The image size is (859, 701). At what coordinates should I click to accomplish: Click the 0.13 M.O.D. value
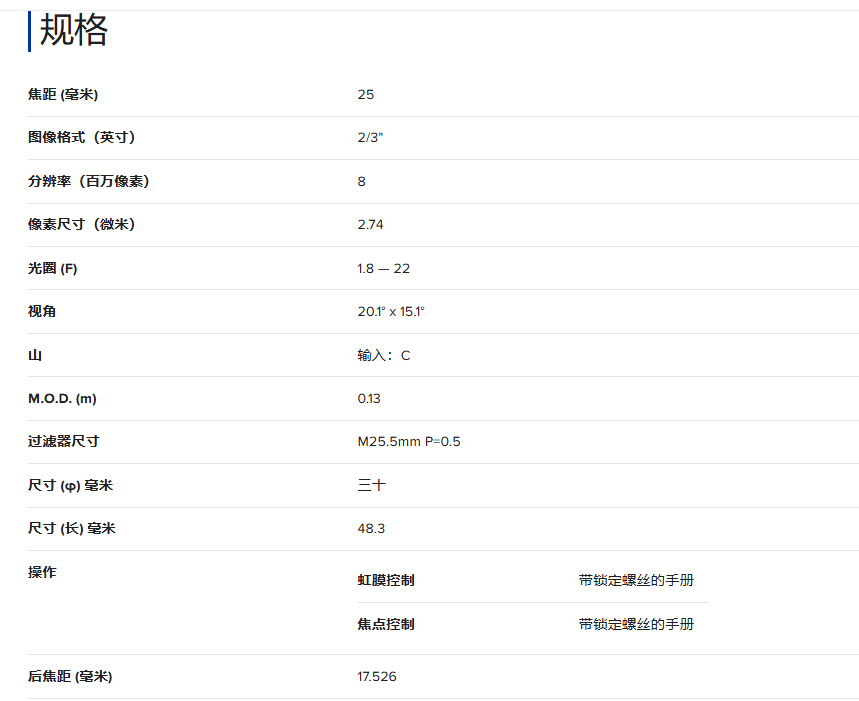coord(369,399)
